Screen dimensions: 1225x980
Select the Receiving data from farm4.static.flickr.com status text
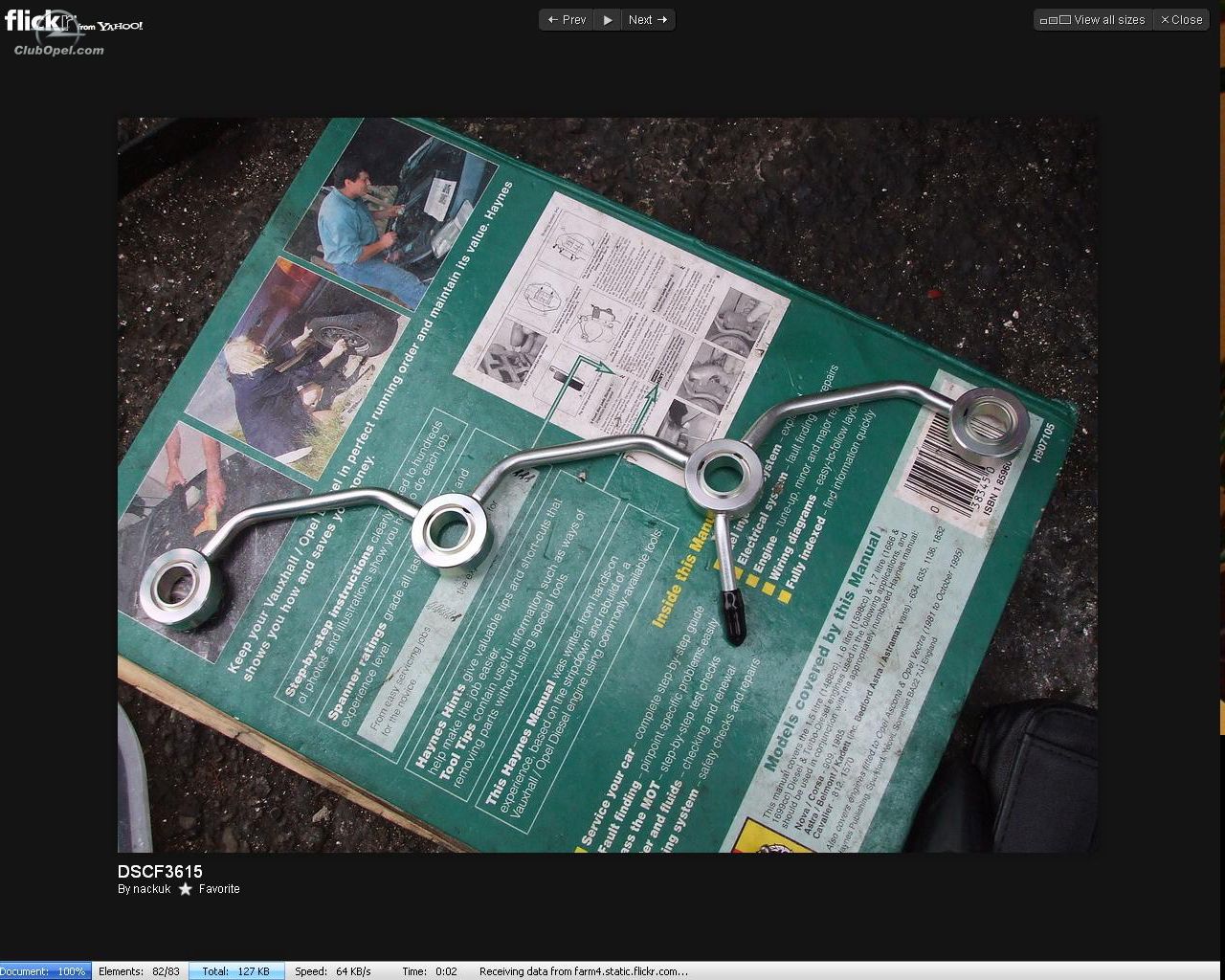[x=584, y=971]
